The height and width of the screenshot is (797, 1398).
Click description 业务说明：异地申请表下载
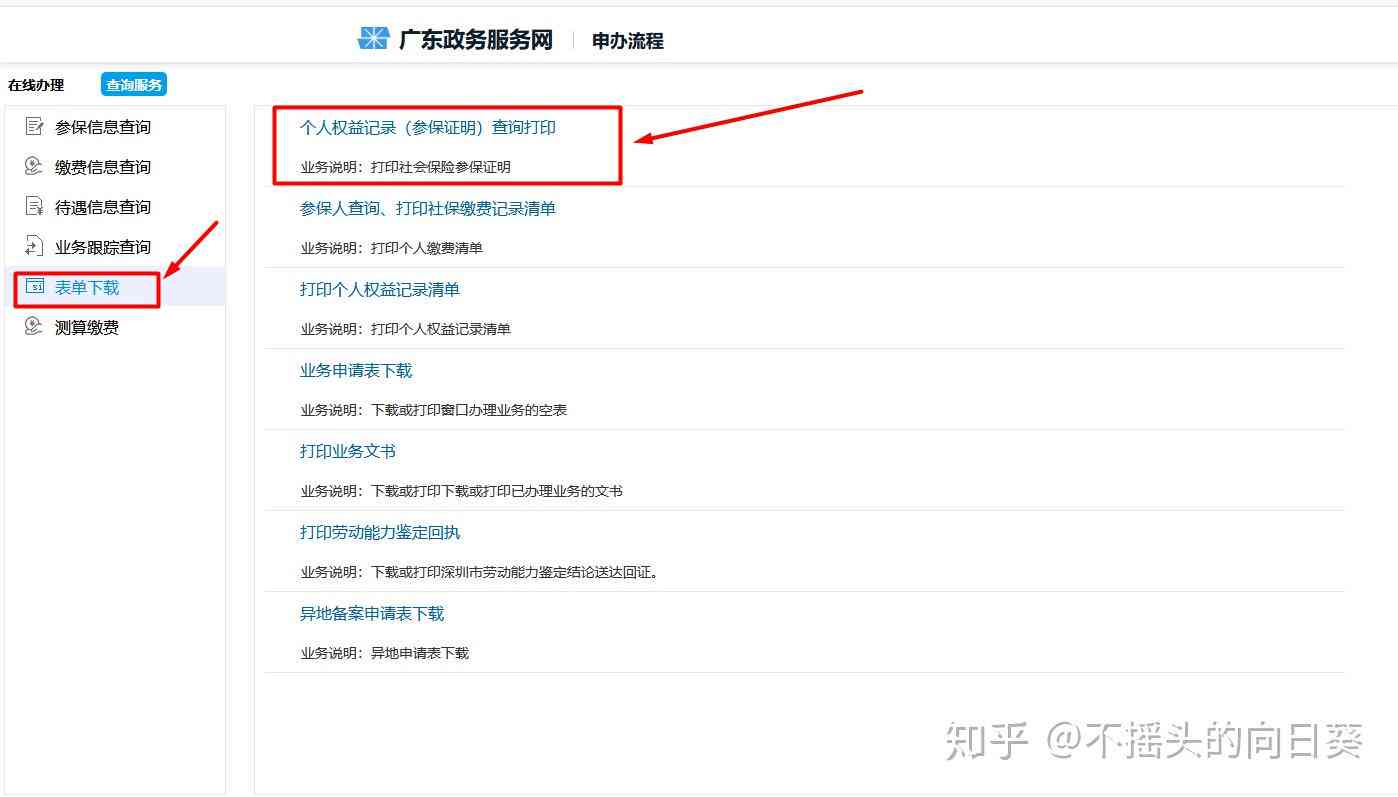[385, 653]
